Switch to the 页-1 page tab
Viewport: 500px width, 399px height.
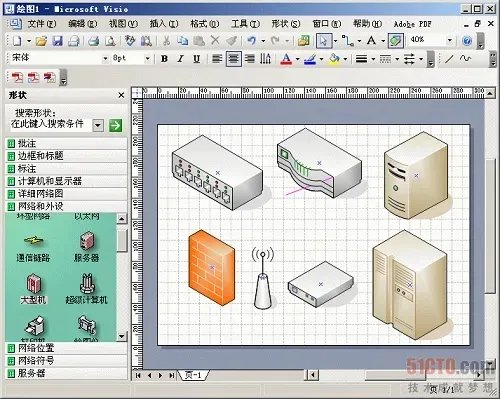pyautogui.click(x=193, y=375)
